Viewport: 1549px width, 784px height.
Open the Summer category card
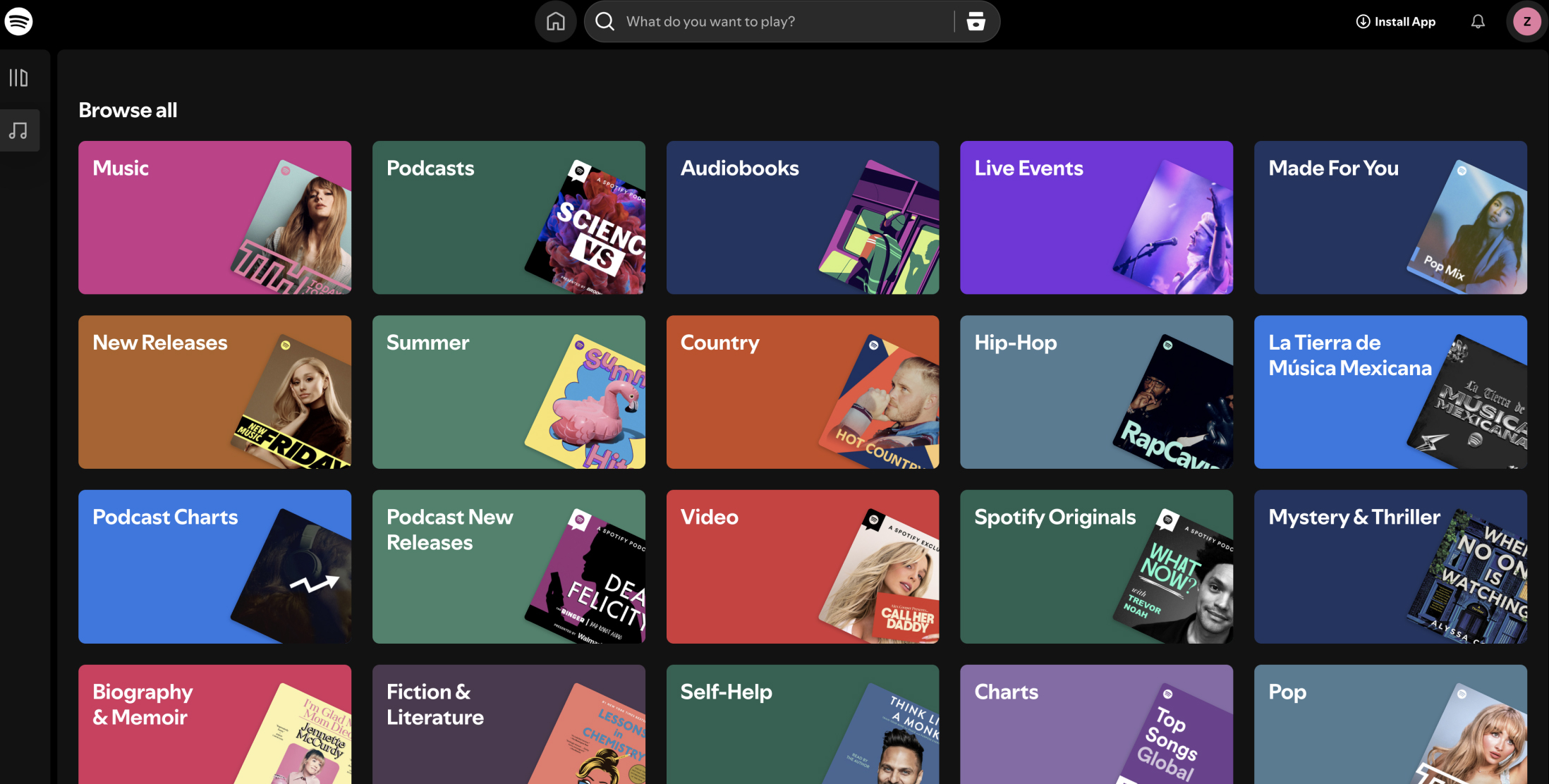509,392
